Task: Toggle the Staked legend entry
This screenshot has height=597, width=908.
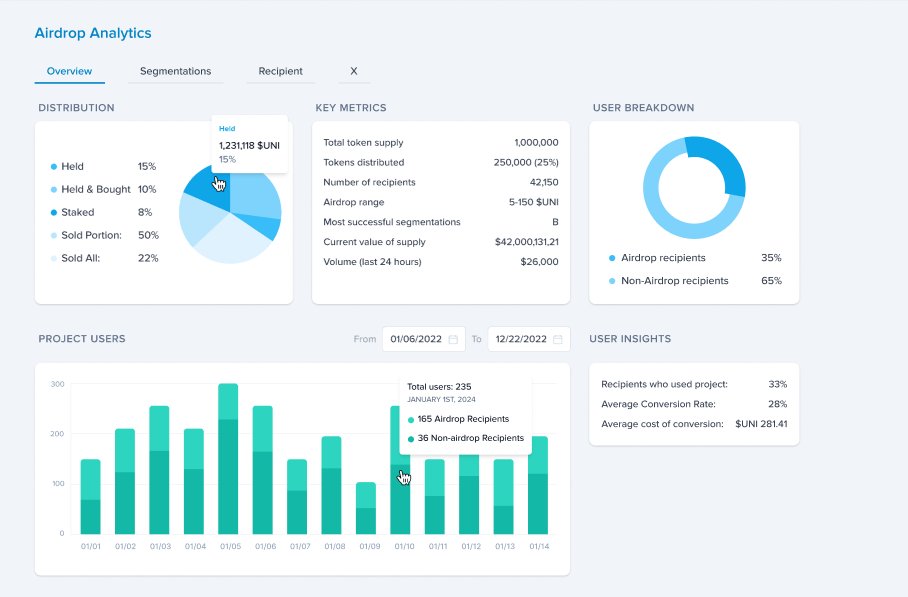Action: (79, 212)
